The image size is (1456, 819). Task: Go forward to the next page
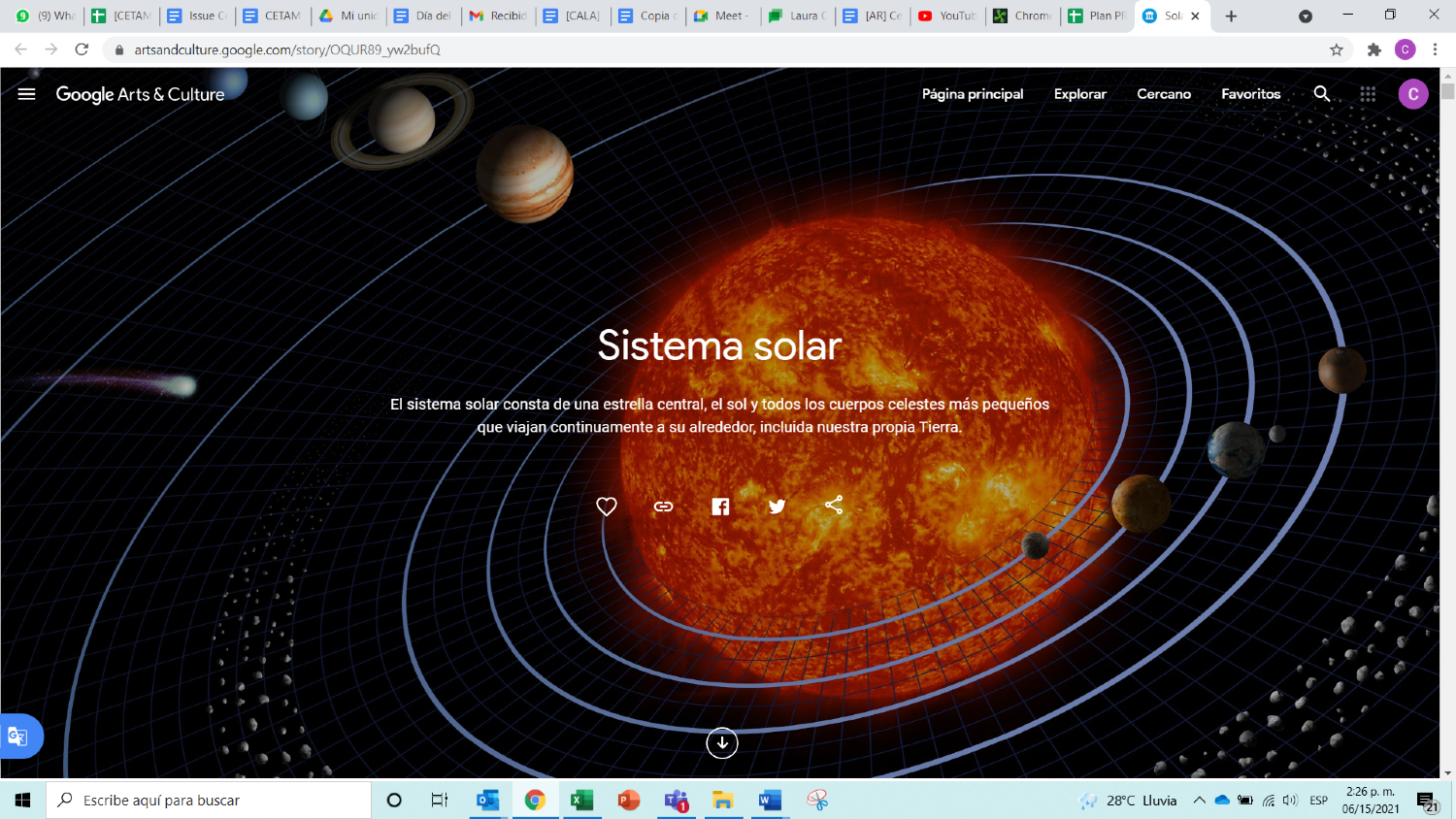(x=51, y=49)
